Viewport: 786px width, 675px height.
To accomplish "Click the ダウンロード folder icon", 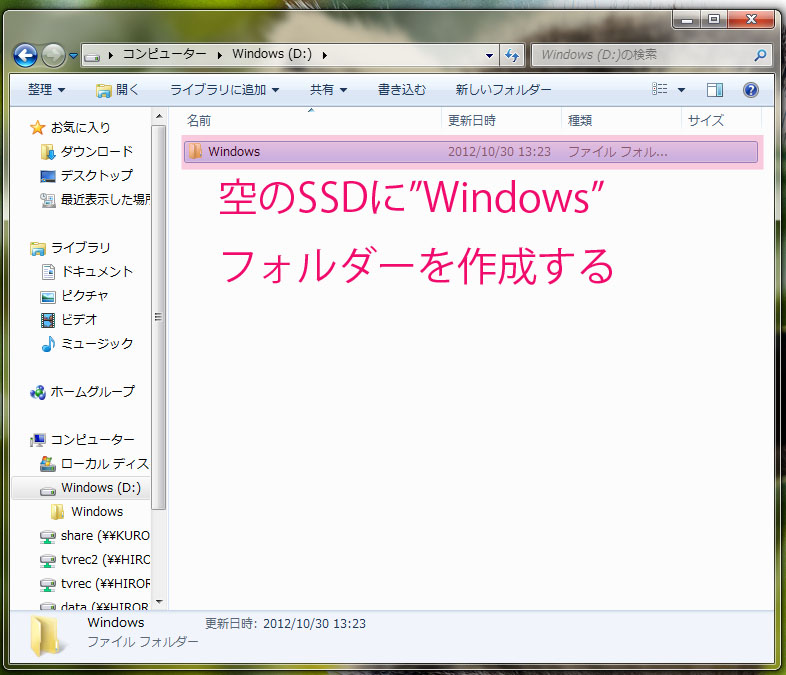I will pos(48,152).
